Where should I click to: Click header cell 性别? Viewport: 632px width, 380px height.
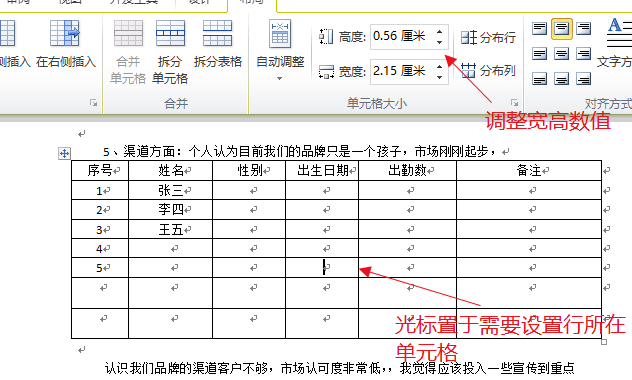click(x=249, y=170)
